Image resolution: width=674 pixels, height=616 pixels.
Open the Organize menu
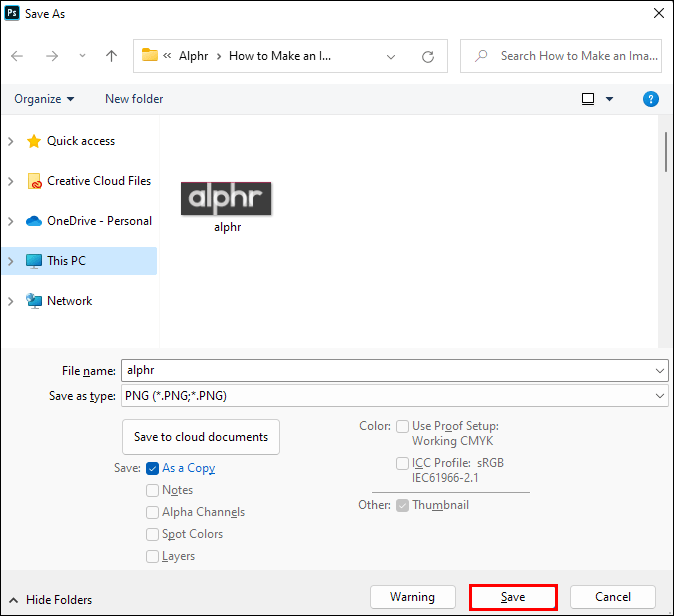tap(44, 99)
